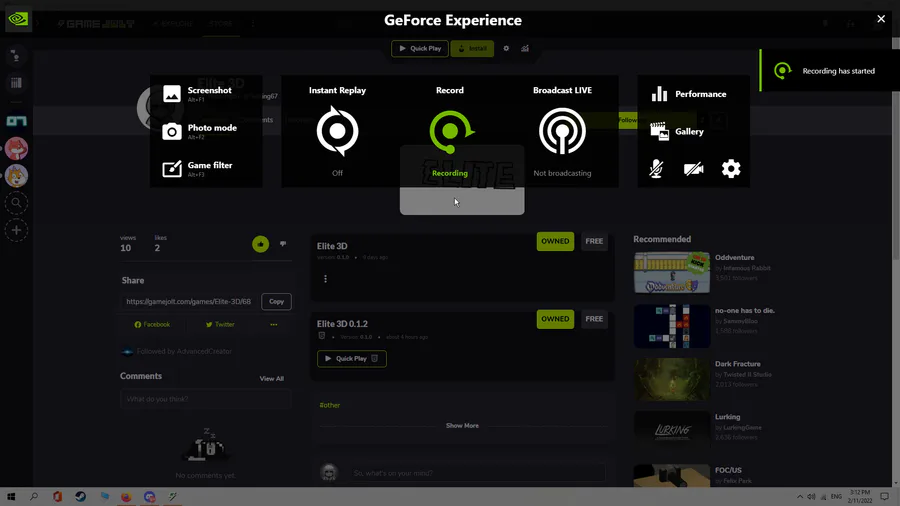Open the Game filter option

point(197,169)
